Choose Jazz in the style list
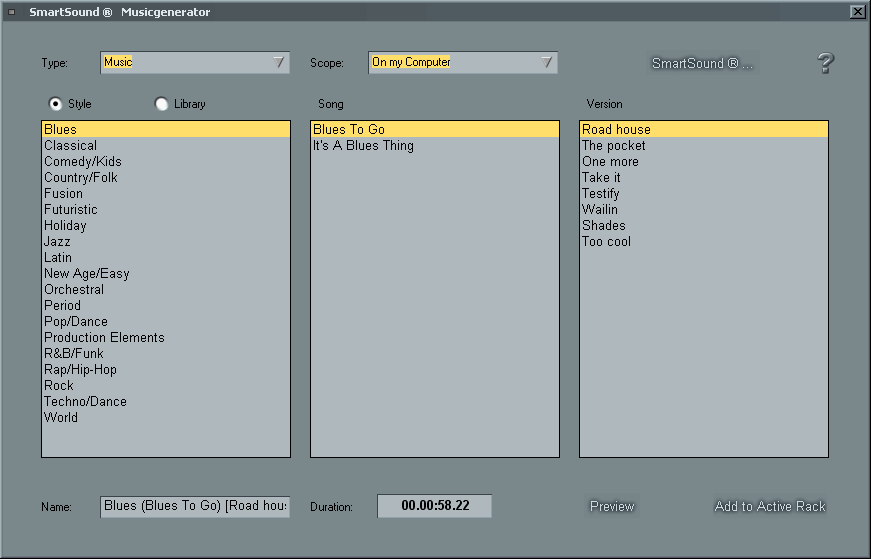 [58, 241]
